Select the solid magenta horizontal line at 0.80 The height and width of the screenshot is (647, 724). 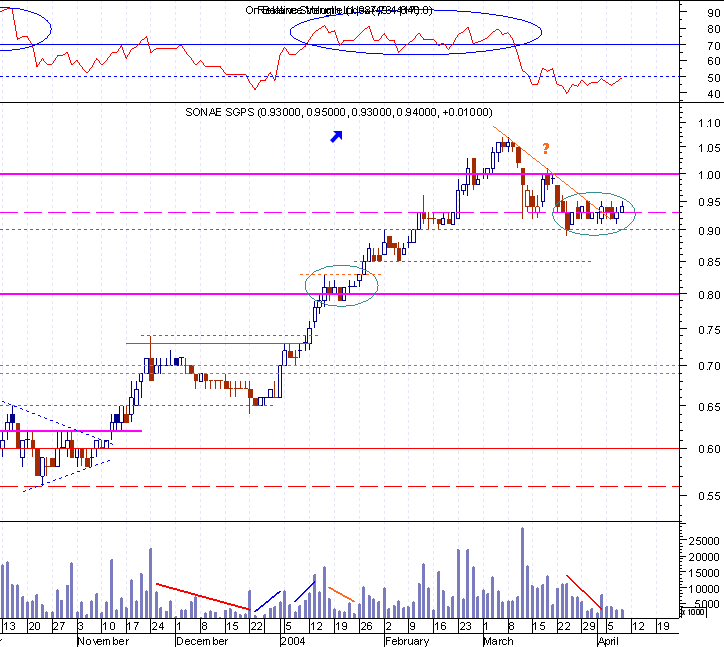339,294
